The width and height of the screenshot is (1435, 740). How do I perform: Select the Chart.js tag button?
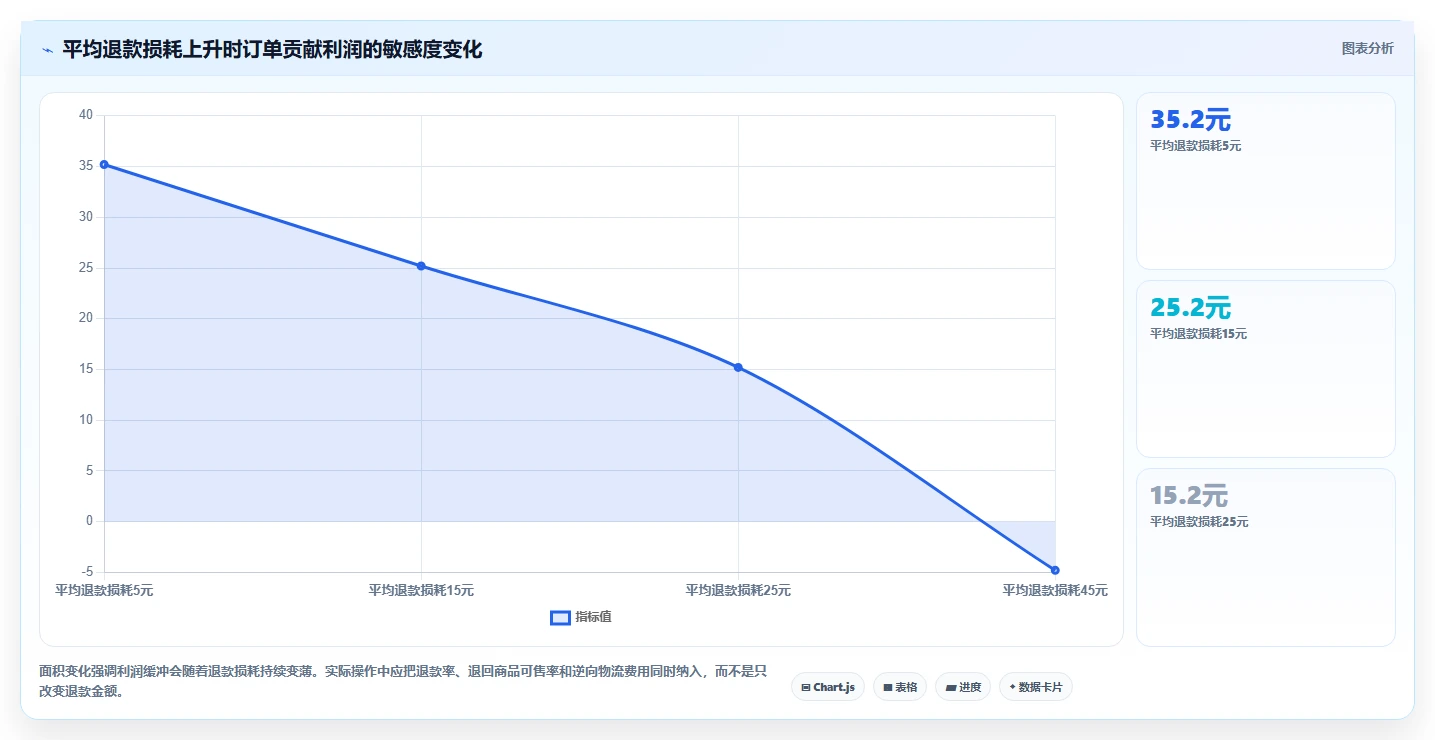(828, 687)
